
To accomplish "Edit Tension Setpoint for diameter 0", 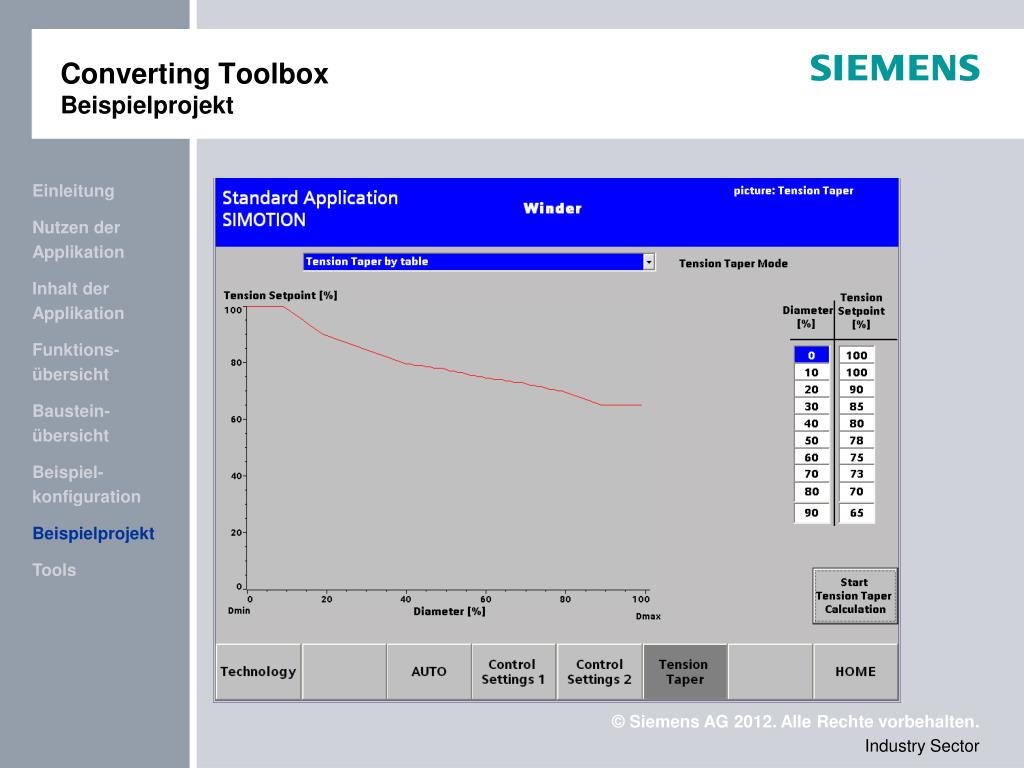I will 856,355.
